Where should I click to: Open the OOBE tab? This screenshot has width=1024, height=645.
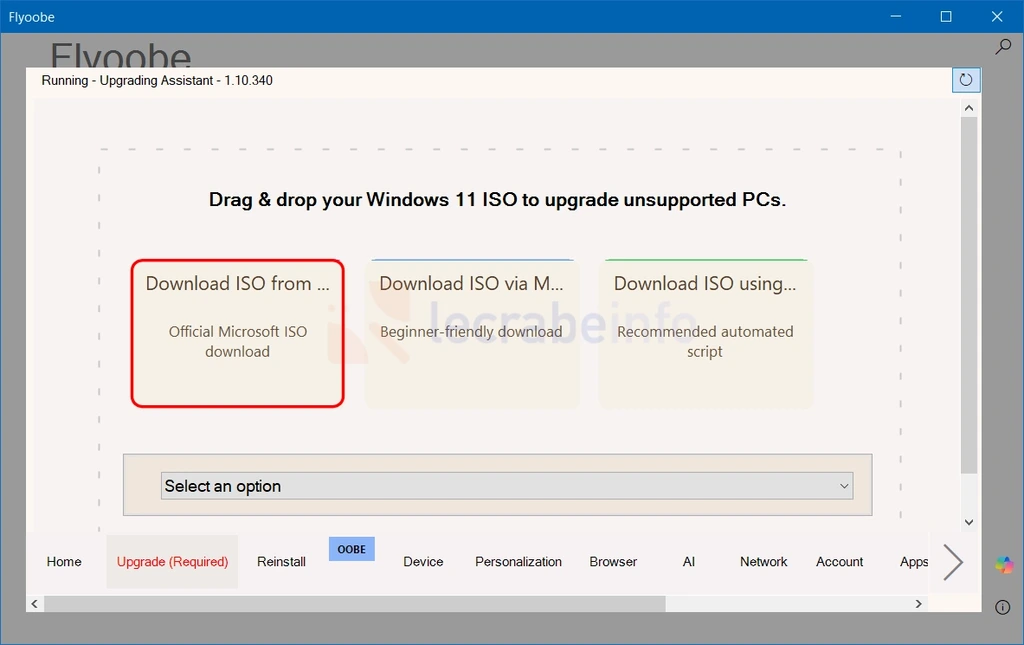351,549
